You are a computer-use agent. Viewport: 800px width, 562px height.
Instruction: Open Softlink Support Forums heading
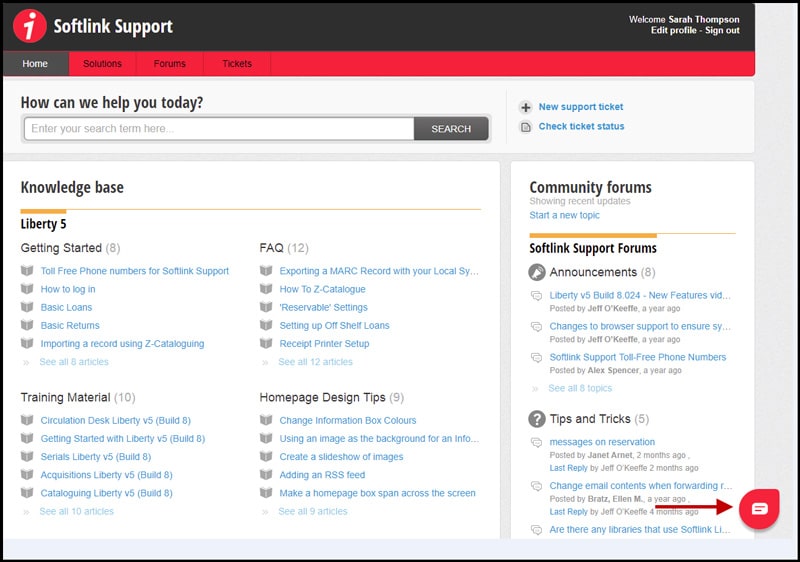[x=593, y=248]
